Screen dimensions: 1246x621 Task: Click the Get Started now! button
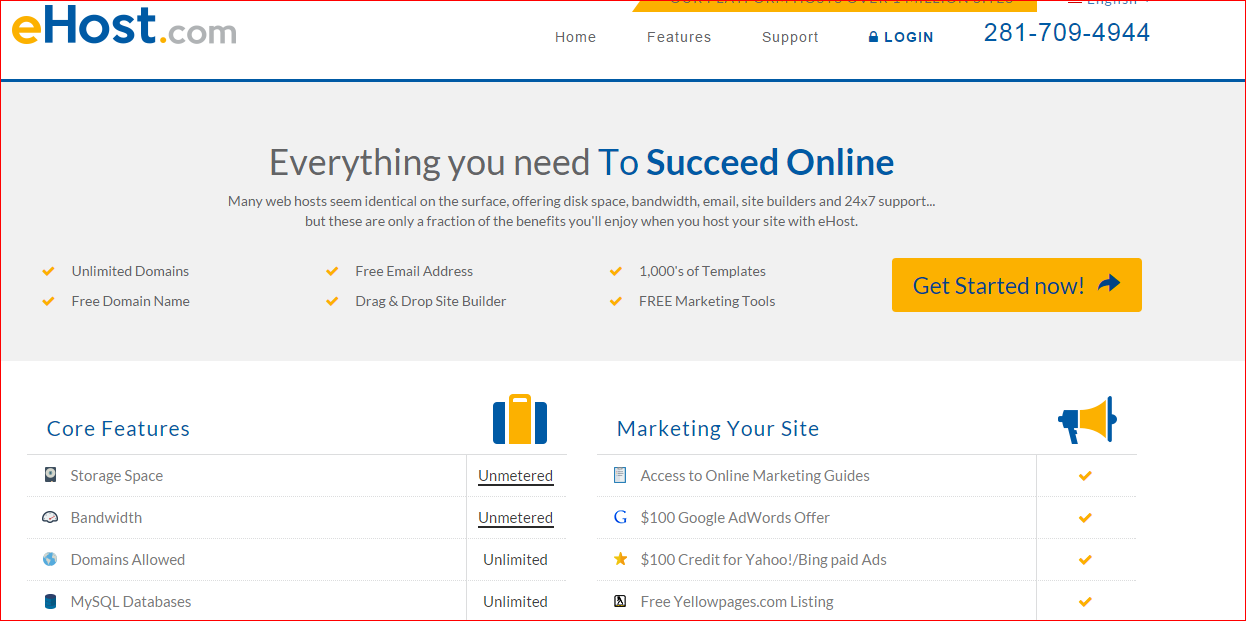point(1016,285)
